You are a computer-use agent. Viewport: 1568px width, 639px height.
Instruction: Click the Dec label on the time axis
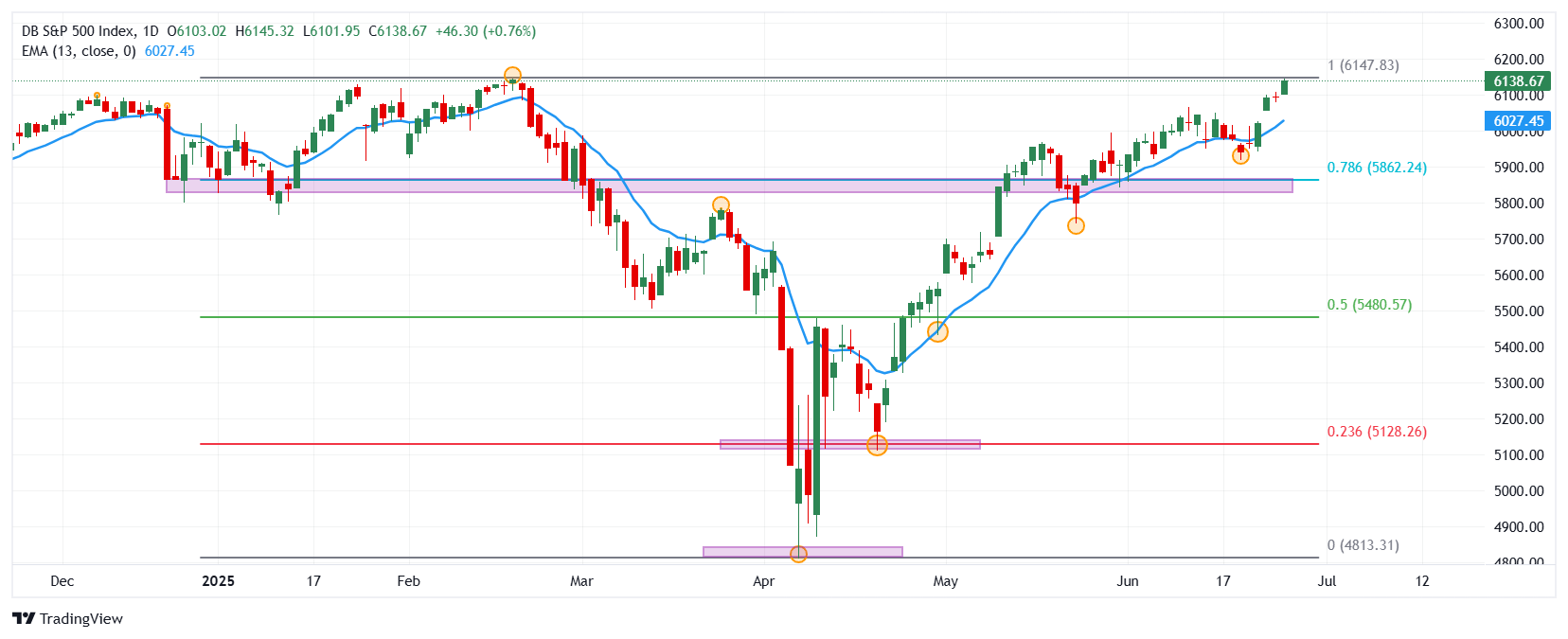[62, 581]
